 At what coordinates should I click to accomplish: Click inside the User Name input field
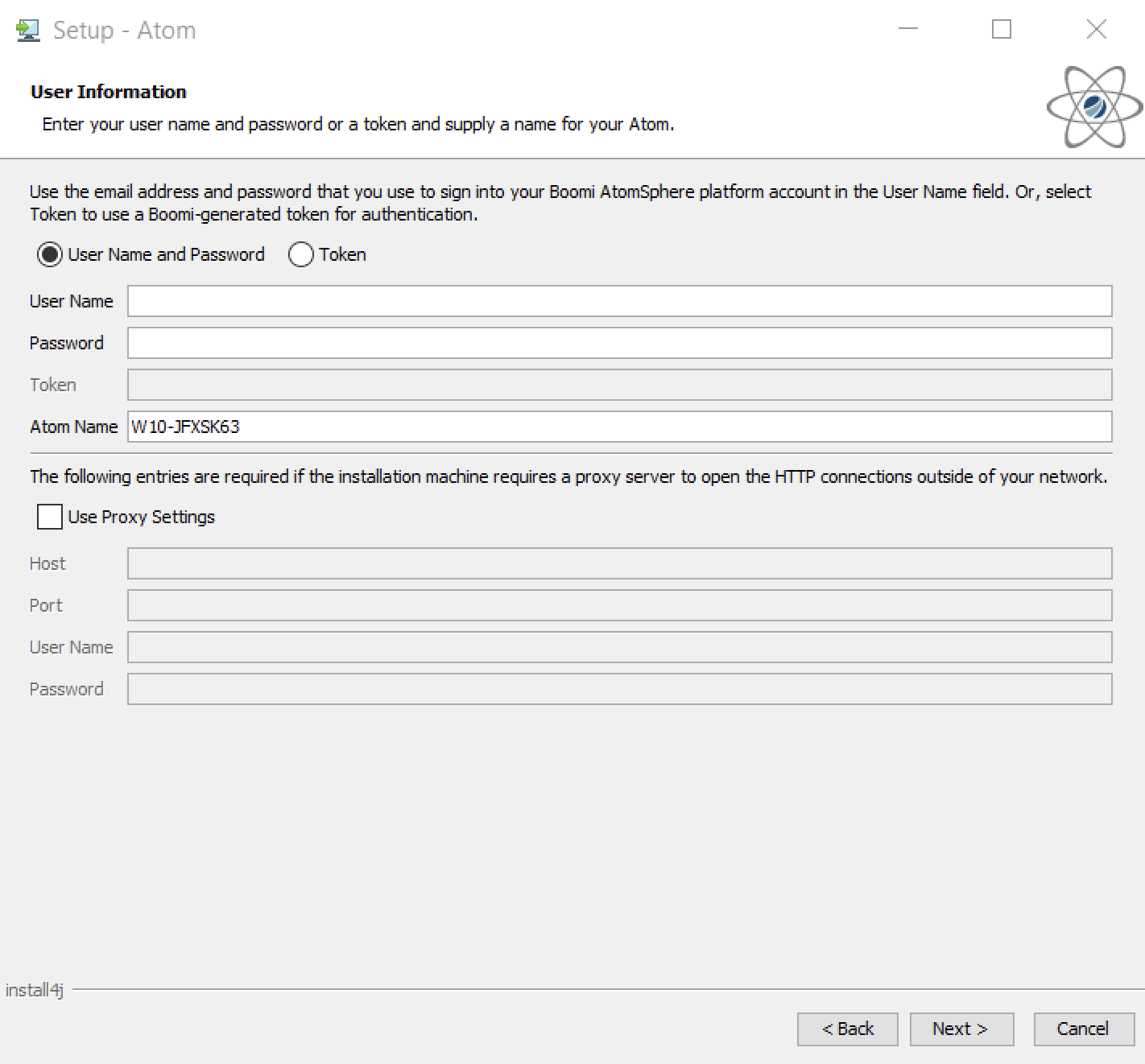(620, 301)
